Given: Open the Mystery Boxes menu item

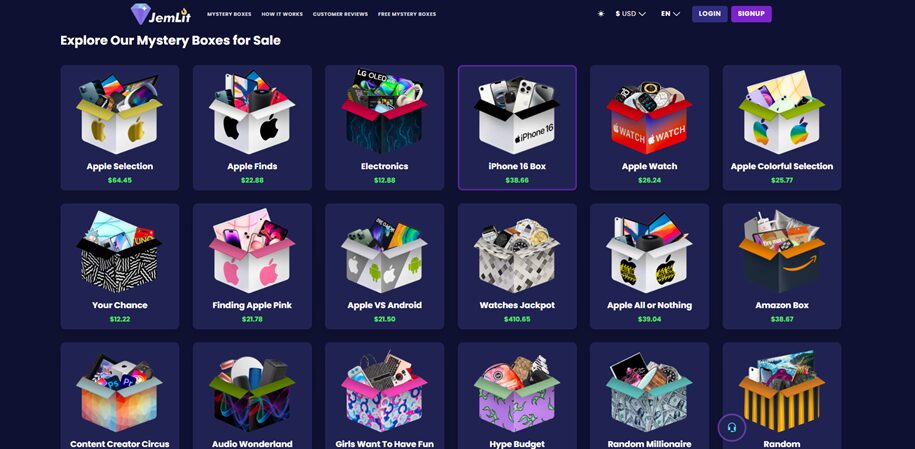Looking at the screenshot, I should (x=229, y=14).
